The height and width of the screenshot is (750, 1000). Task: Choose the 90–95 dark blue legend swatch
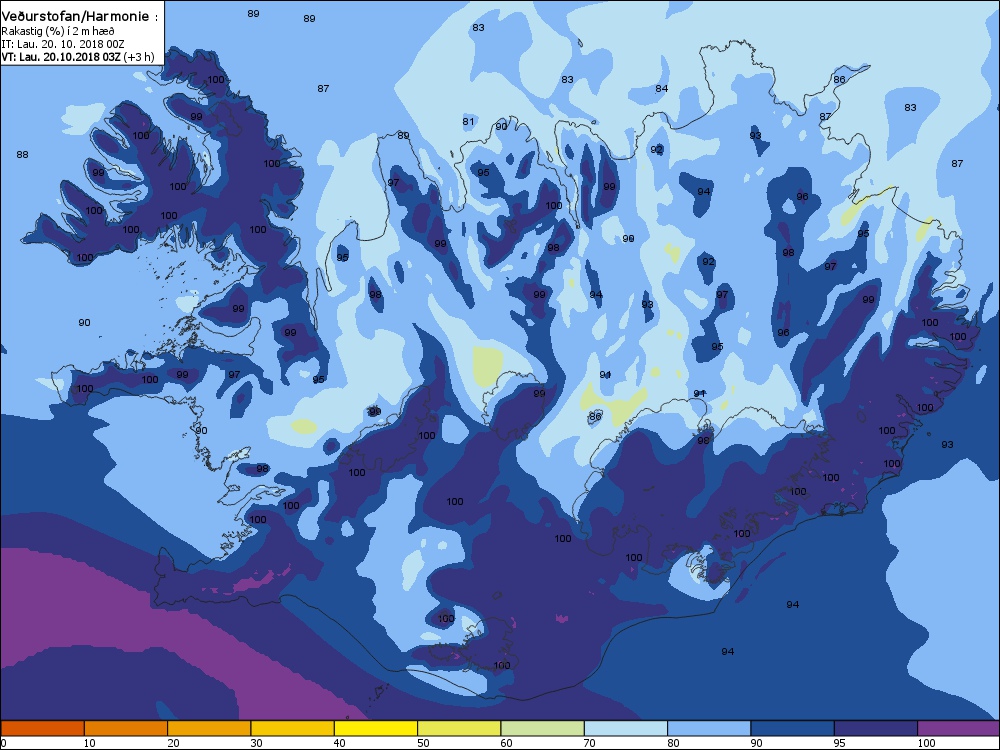coord(793,728)
